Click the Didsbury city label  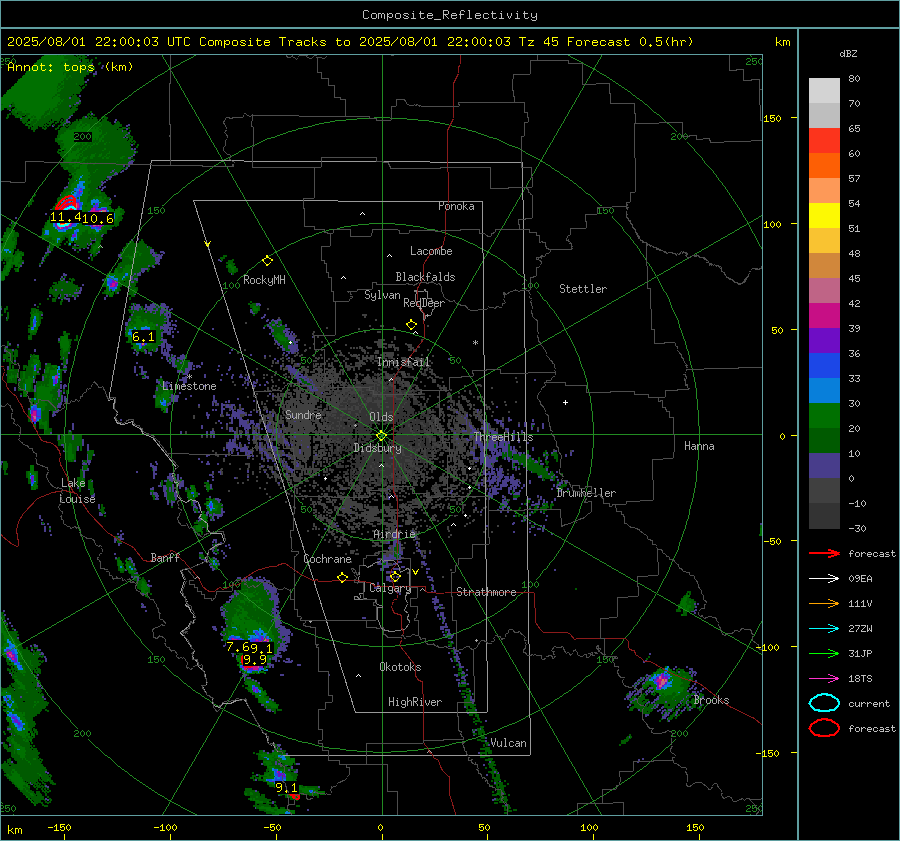coord(377,448)
